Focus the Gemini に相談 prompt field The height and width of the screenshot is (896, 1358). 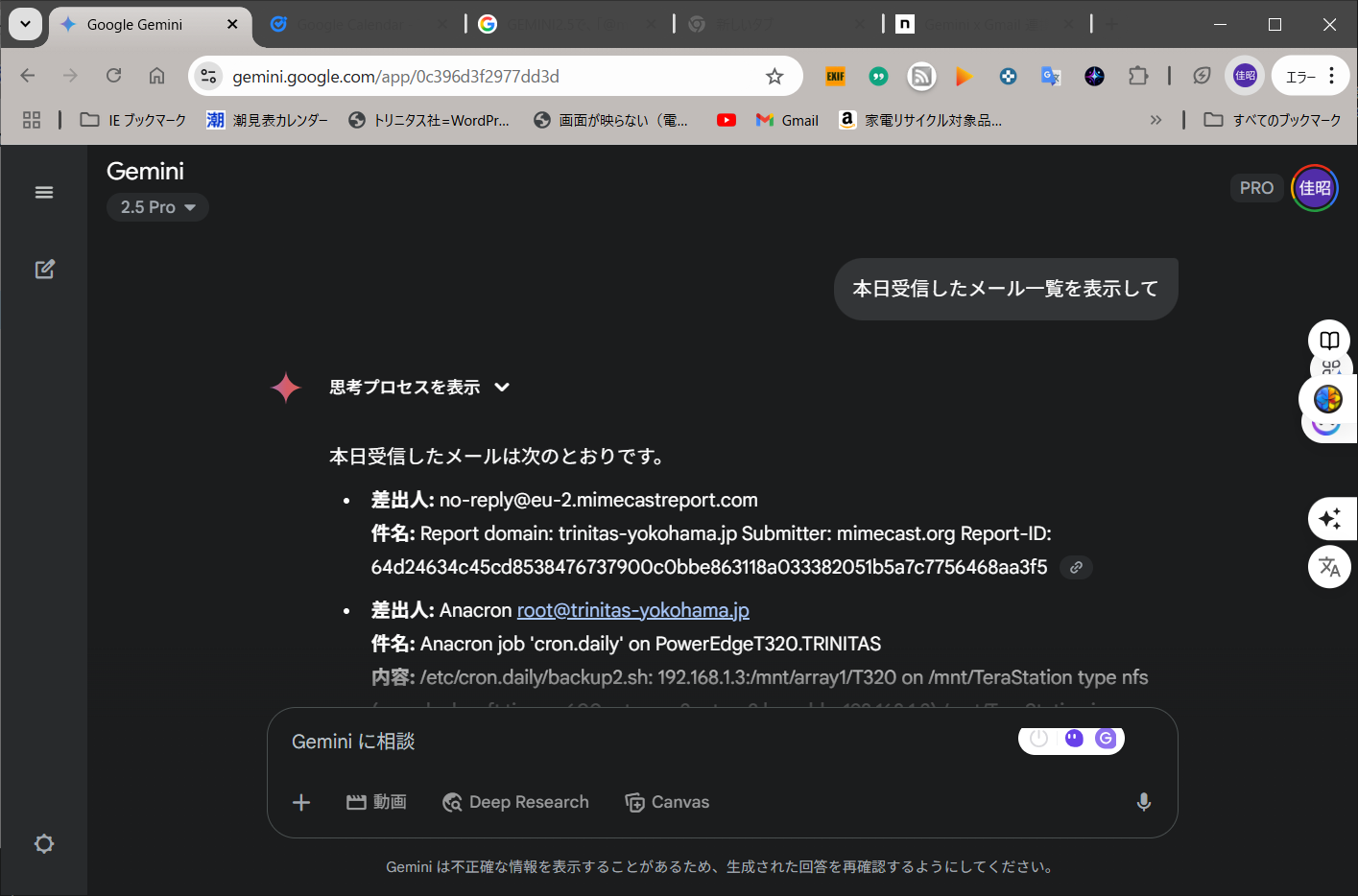[x=643, y=742]
